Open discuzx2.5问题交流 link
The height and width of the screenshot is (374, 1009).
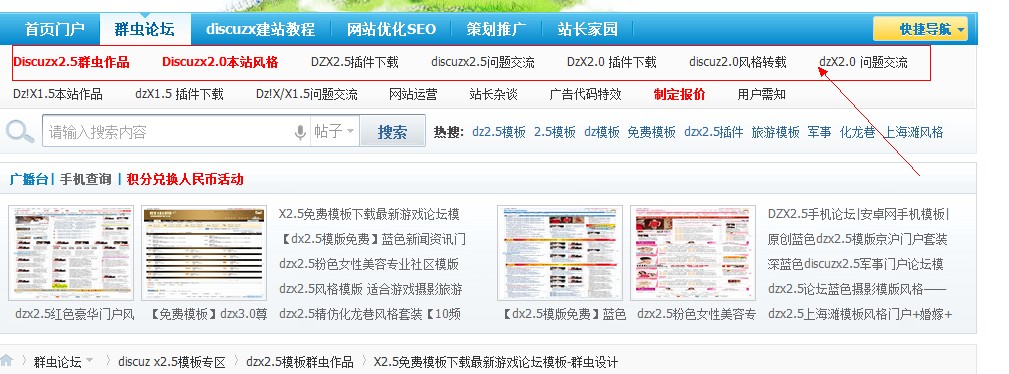[483, 62]
